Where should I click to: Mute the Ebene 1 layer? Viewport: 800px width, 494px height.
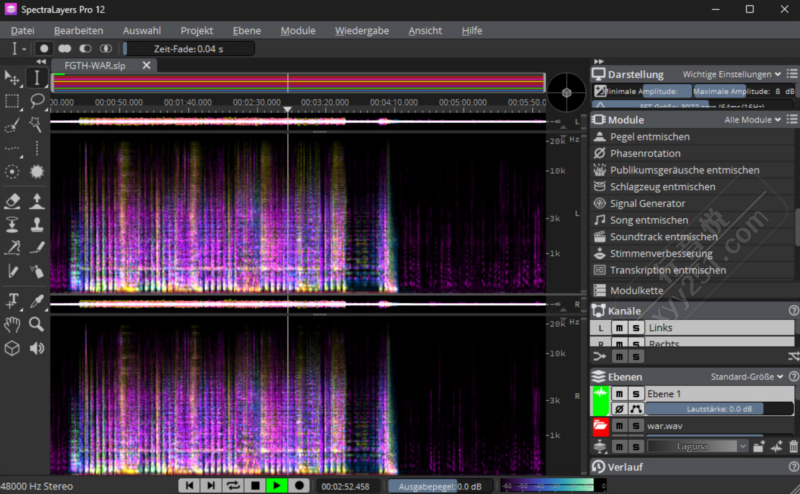tap(619, 393)
